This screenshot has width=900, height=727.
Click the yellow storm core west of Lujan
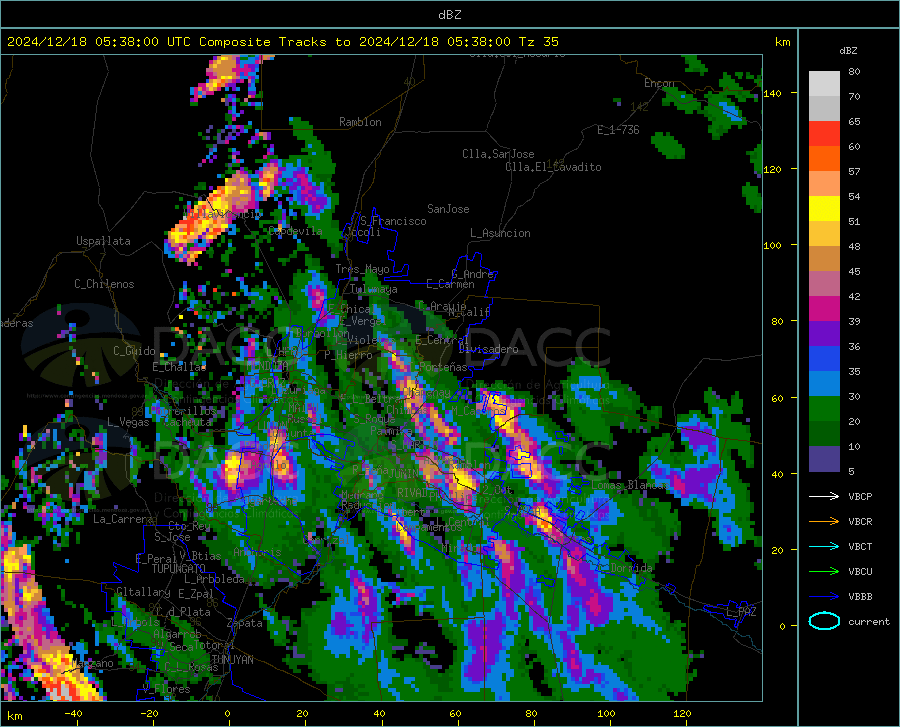click(234, 468)
